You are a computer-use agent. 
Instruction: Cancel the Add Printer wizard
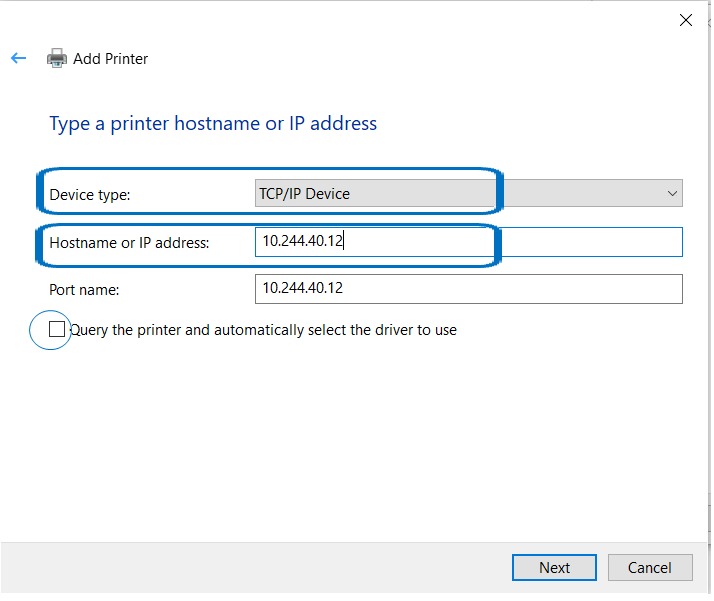[x=649, y=567]
